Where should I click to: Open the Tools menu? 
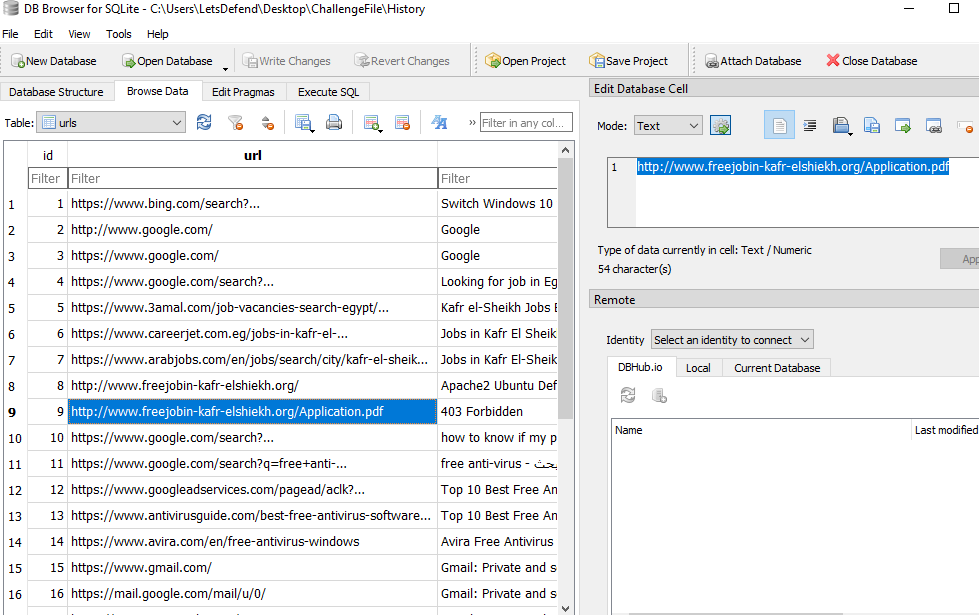click(119, 34)
